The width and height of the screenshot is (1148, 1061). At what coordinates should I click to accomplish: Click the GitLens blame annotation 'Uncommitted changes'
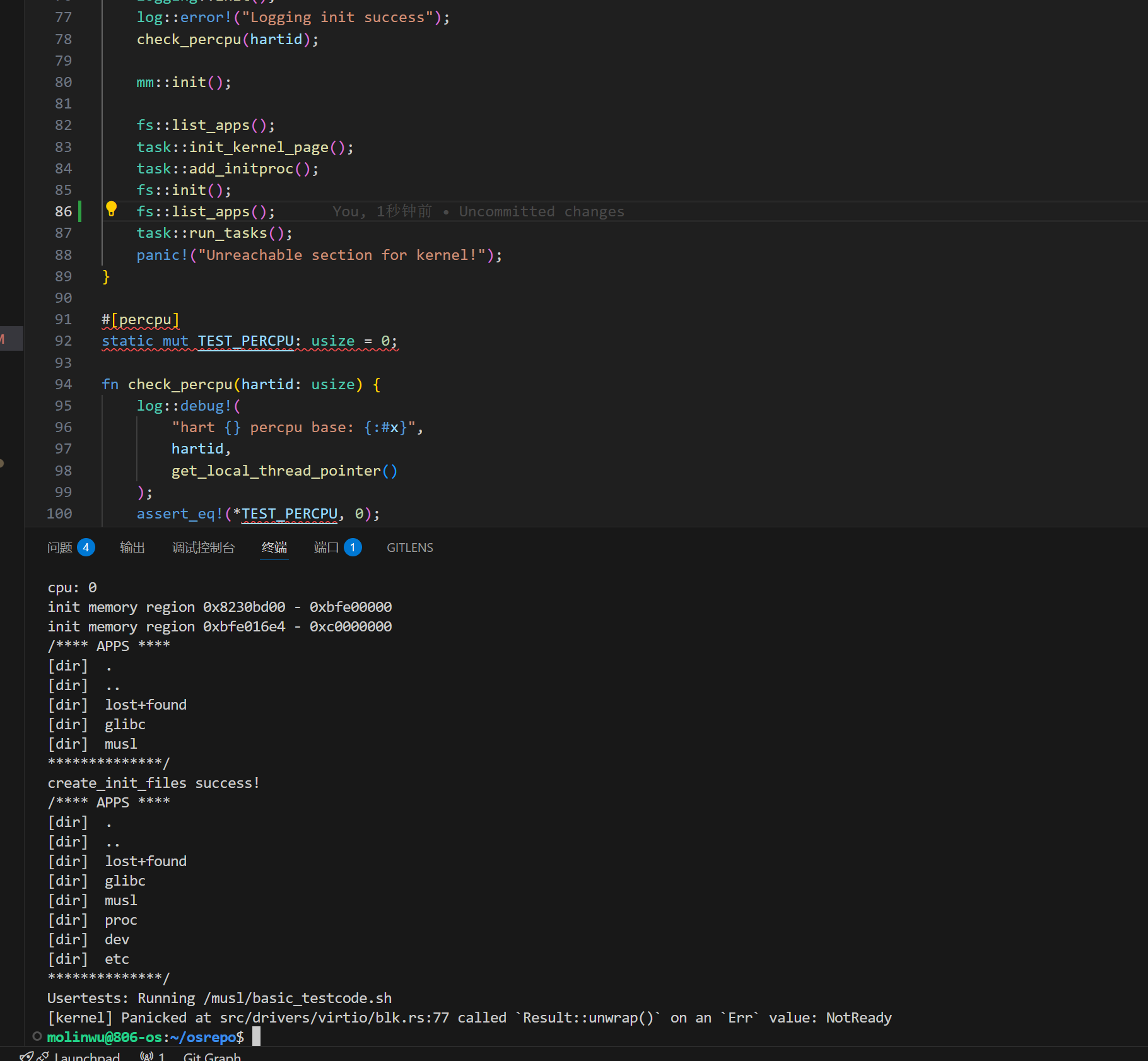(x=541, y=211)
